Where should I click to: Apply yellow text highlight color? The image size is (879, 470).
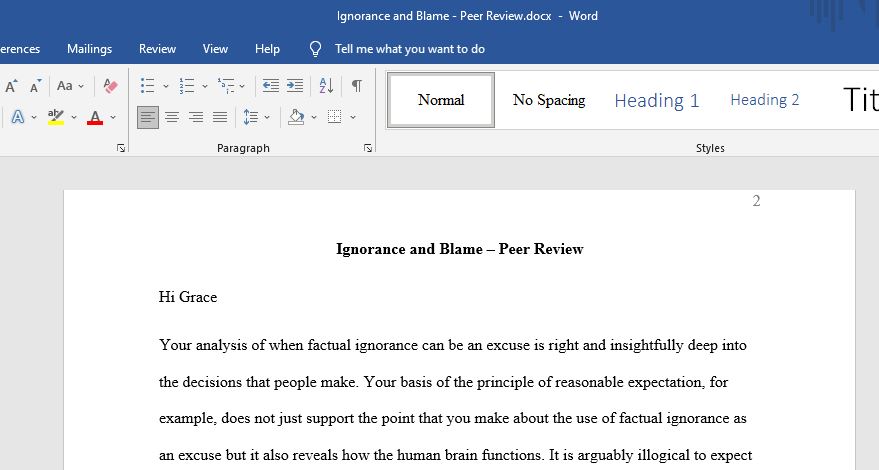click(55, 117)
